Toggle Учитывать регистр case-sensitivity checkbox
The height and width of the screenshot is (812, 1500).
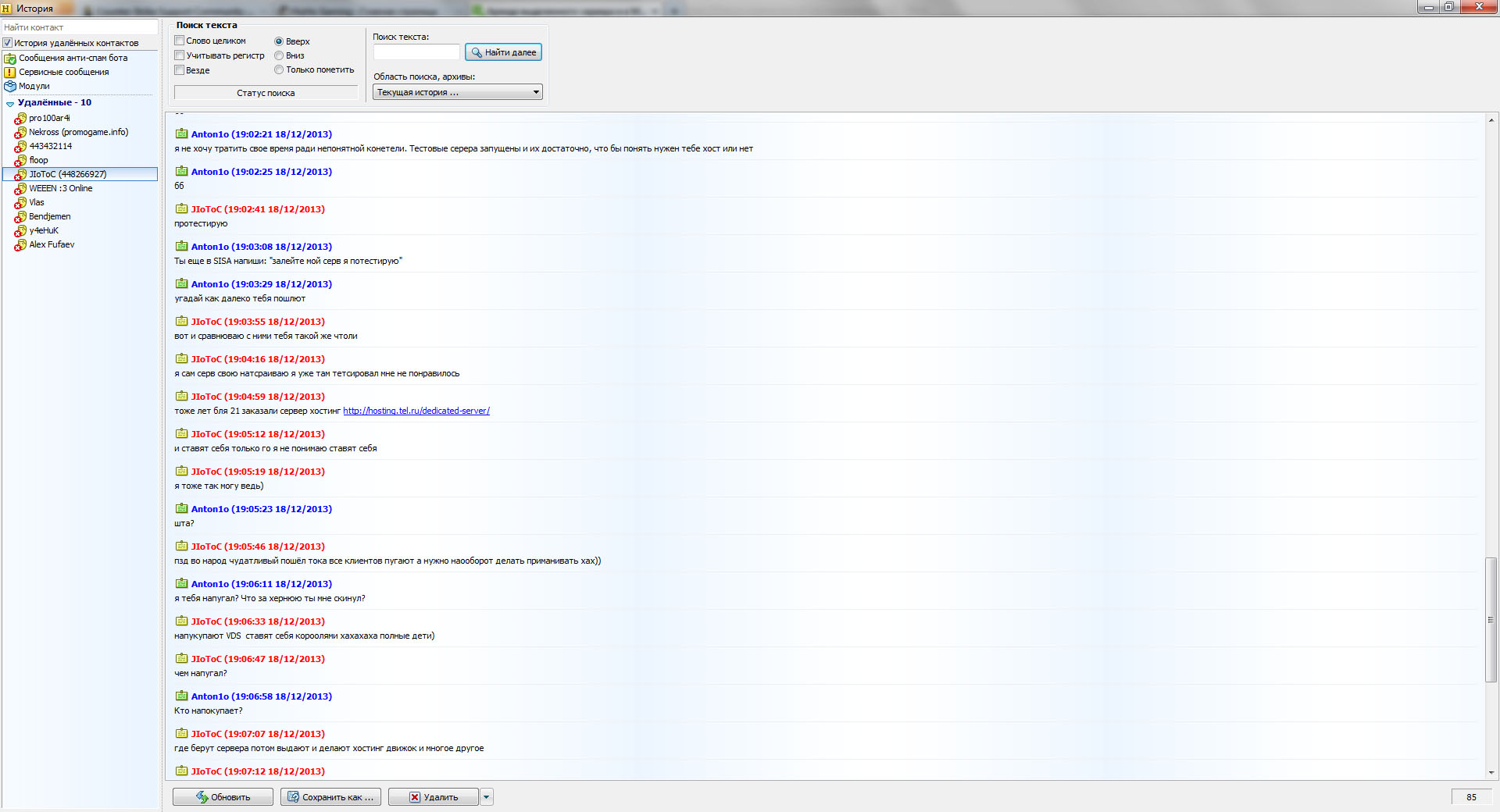coord(180,55)
